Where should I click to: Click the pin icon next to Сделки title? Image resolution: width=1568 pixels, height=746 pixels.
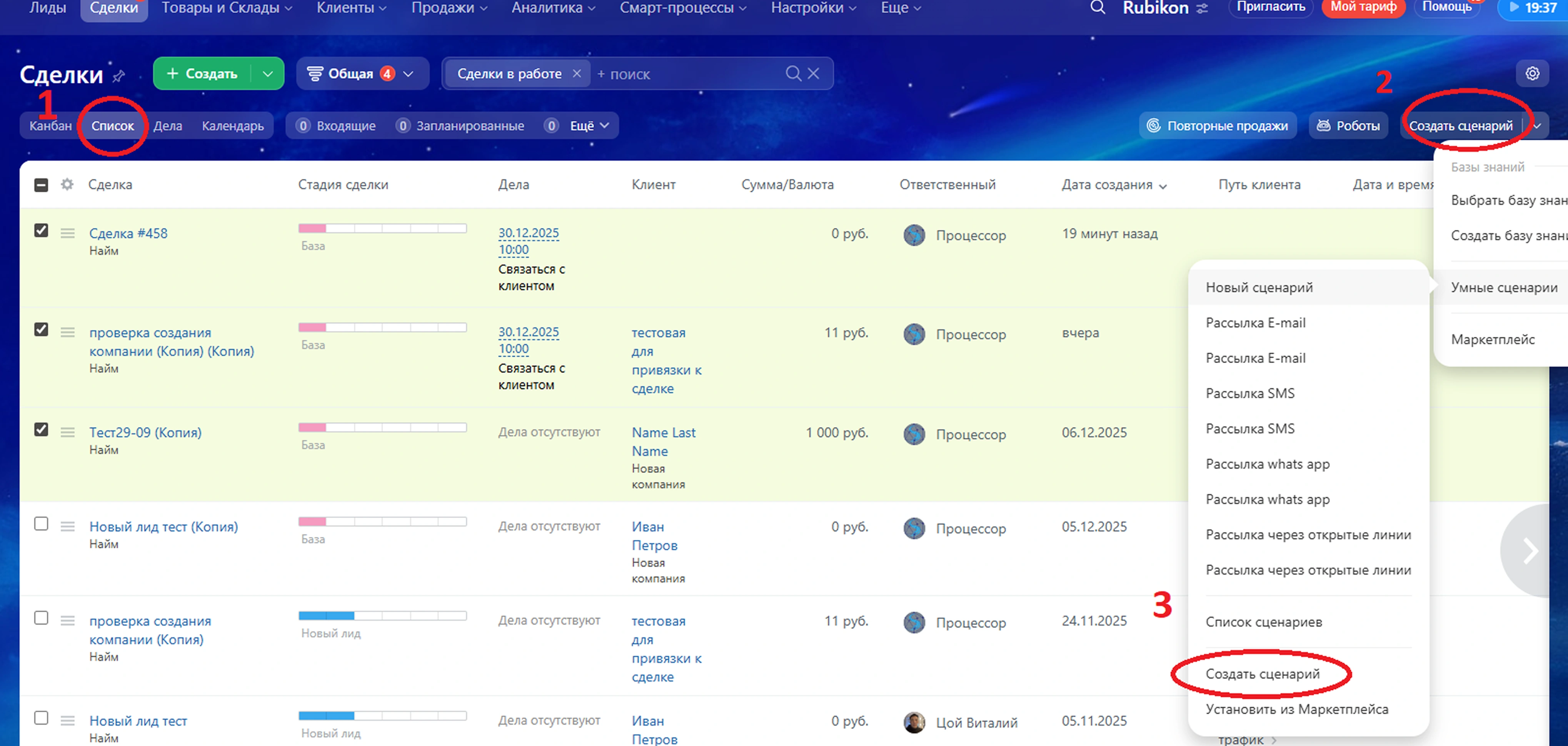119,76
